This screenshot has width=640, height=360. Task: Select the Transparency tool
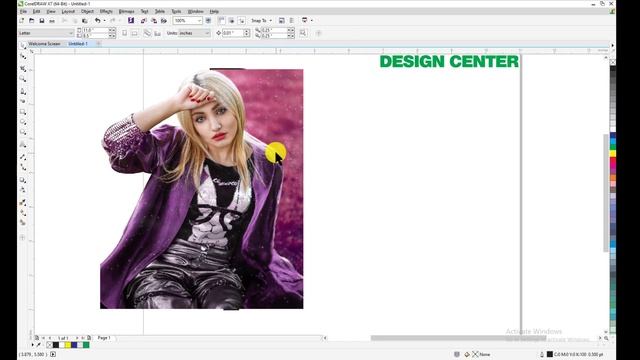pyautogui.click(x=23, y=190)
